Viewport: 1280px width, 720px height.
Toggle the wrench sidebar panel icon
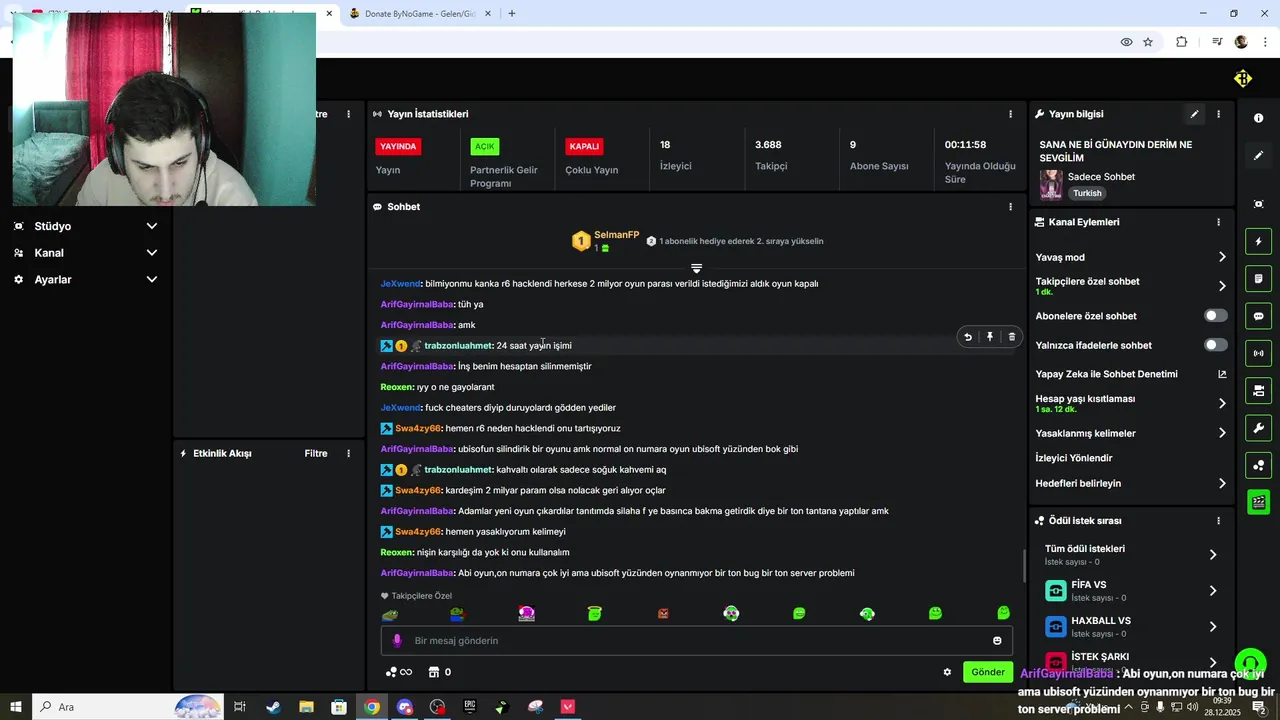pos(1258,428)
